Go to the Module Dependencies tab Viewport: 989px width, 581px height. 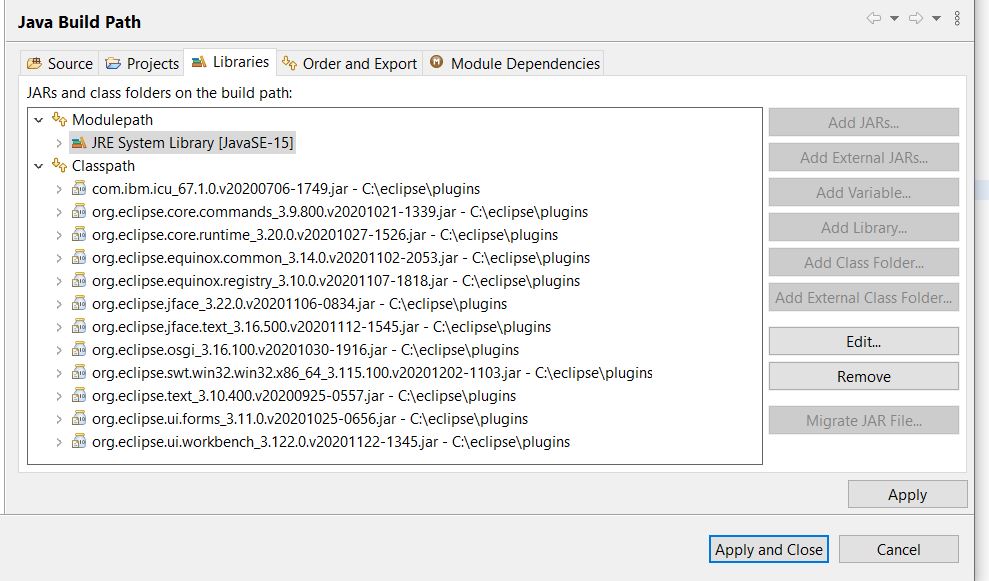pos(514,63)
